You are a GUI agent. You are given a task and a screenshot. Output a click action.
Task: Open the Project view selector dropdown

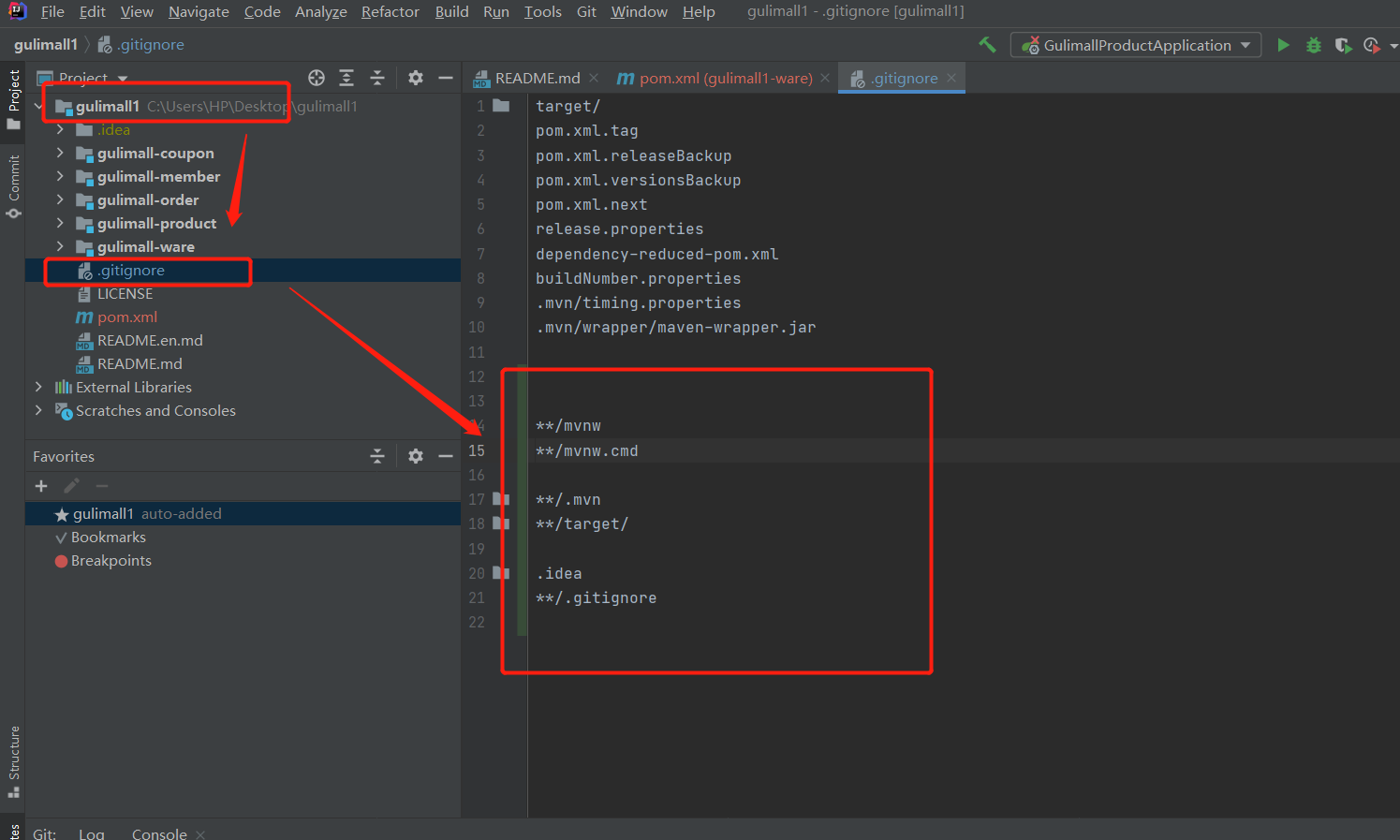pyautogui.click(x=123, y=79)
